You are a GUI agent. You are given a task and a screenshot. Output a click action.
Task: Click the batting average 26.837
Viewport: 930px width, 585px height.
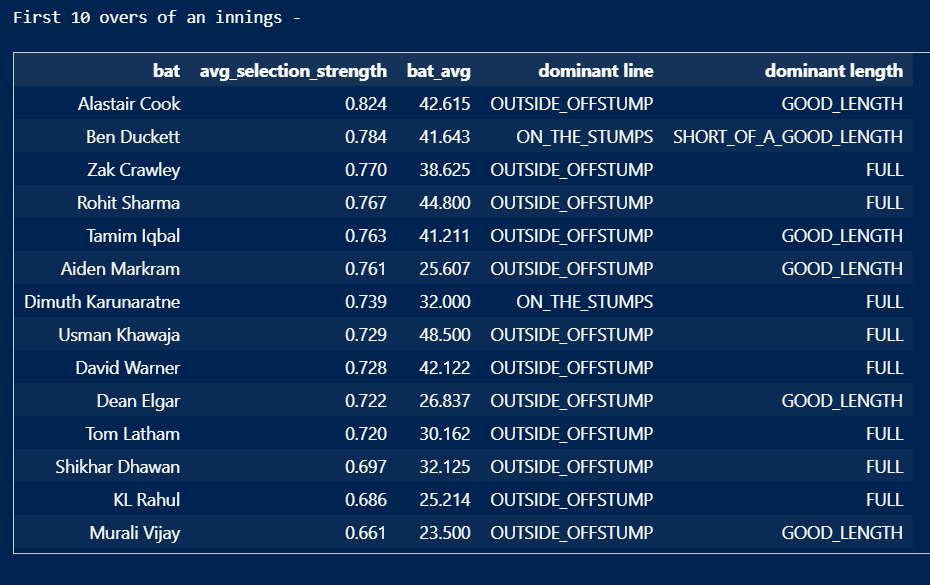coord(444,401)
